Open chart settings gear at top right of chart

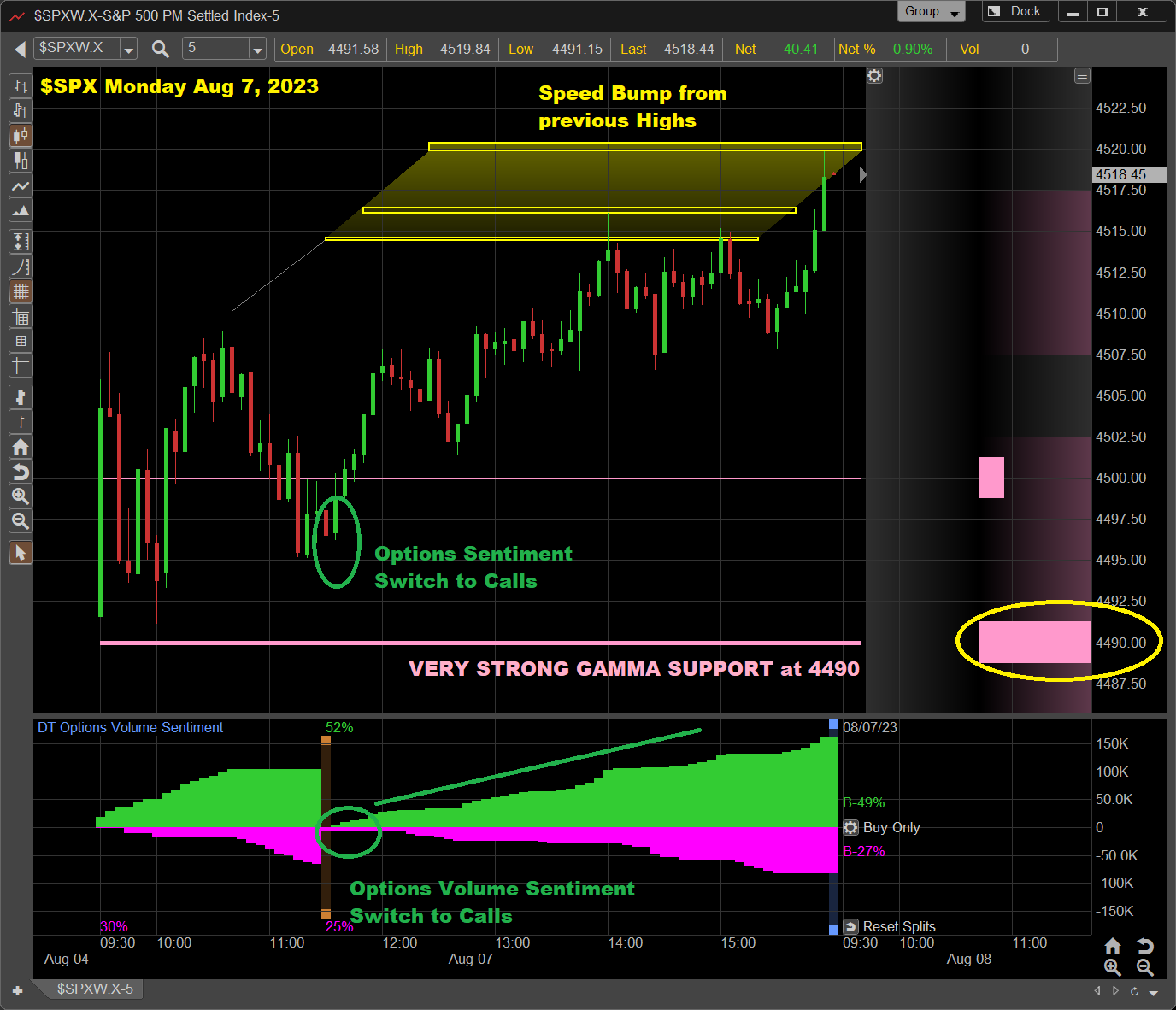(874, 76)
